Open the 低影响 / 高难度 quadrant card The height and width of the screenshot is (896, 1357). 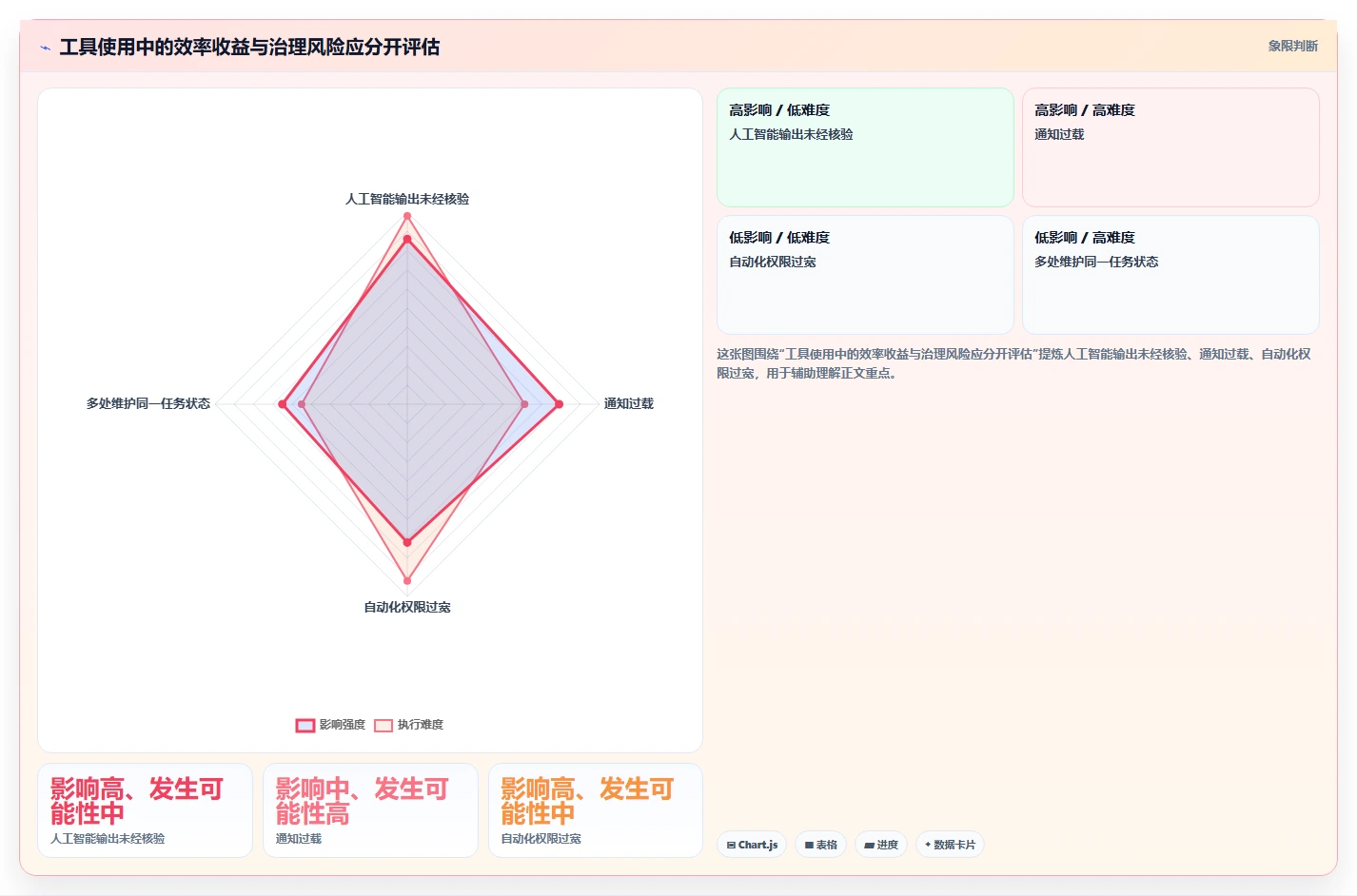1170,275
